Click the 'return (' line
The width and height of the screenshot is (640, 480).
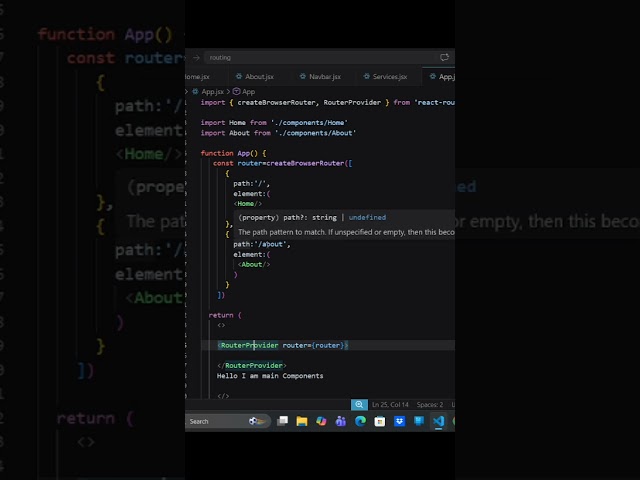click(x=225, y=315)
